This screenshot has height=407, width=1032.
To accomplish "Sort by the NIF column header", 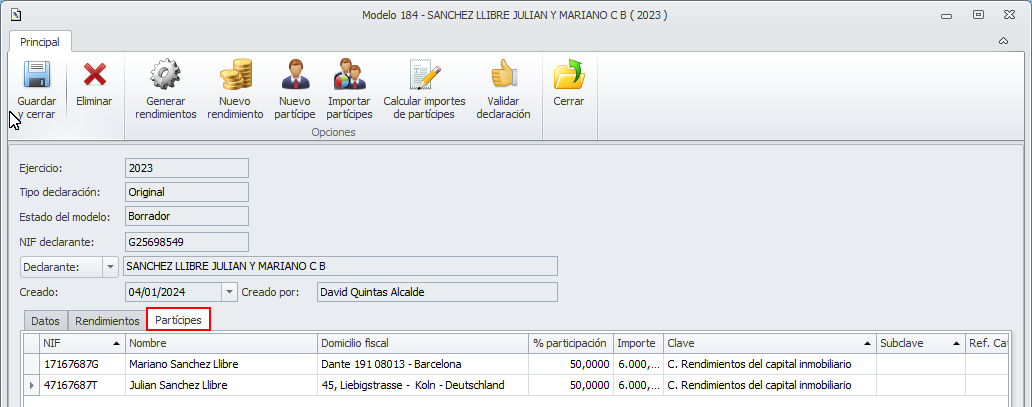I will click(82, 343).
